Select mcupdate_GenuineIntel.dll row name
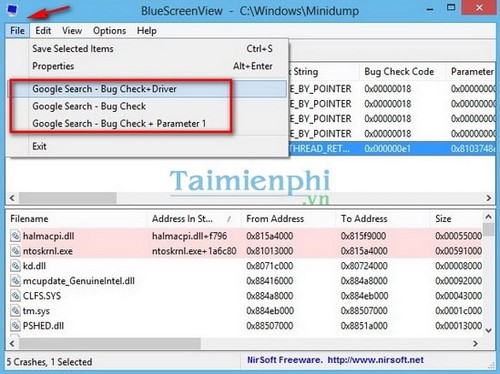 pyautogui.click(x=79, y=281)
